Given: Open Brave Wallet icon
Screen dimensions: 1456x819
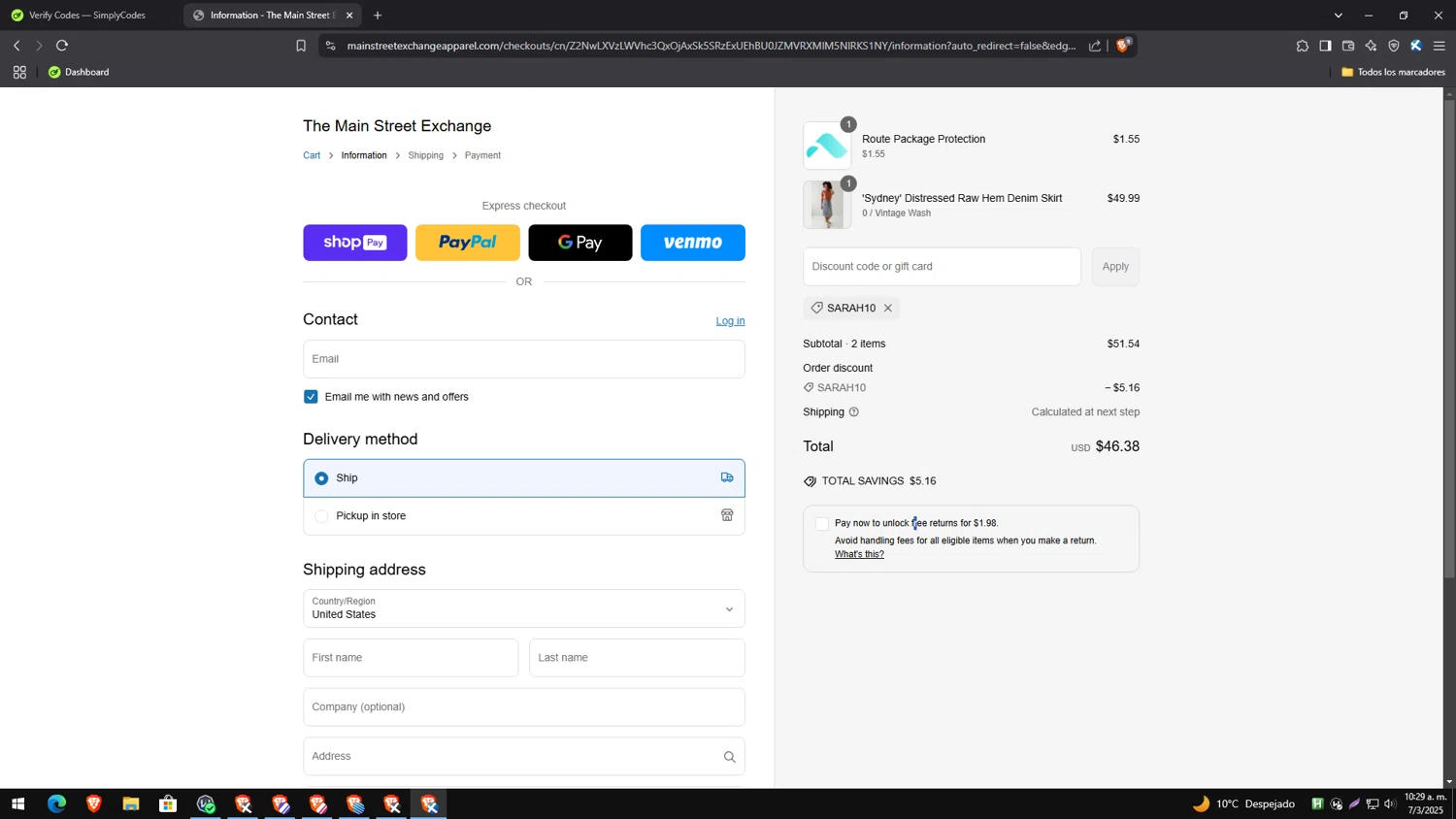Looking at the screenshot, I should [x=1348, y=46].
